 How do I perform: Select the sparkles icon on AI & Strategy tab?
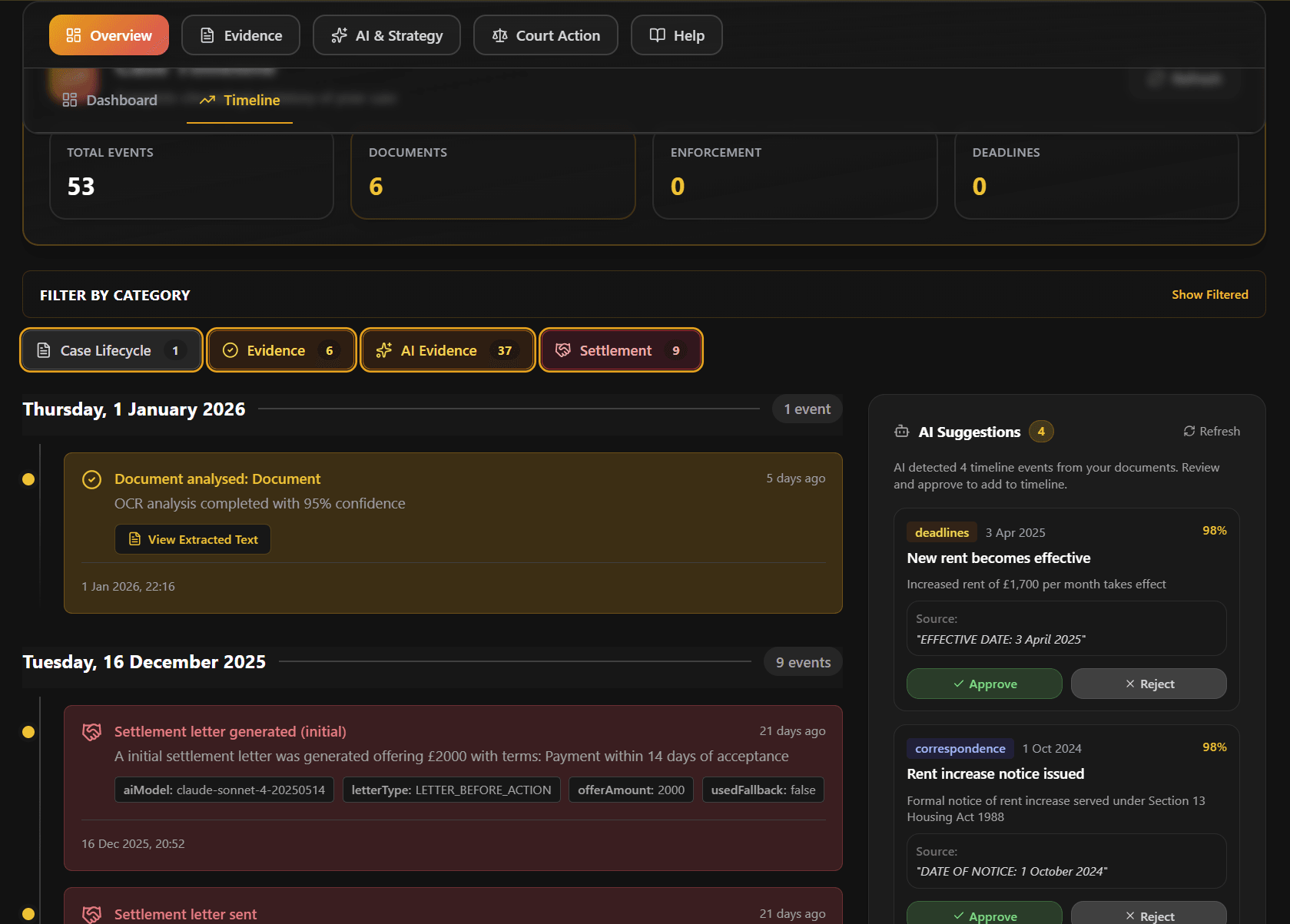[338, 35]
